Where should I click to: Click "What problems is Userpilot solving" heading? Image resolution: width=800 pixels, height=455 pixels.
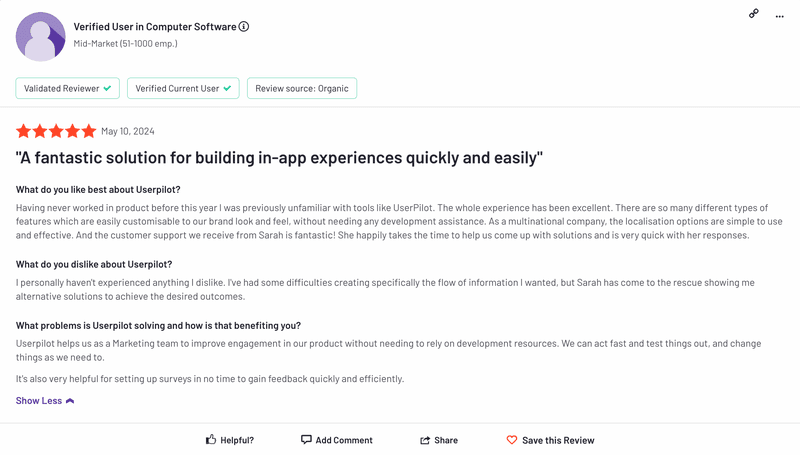coord(158,325)
